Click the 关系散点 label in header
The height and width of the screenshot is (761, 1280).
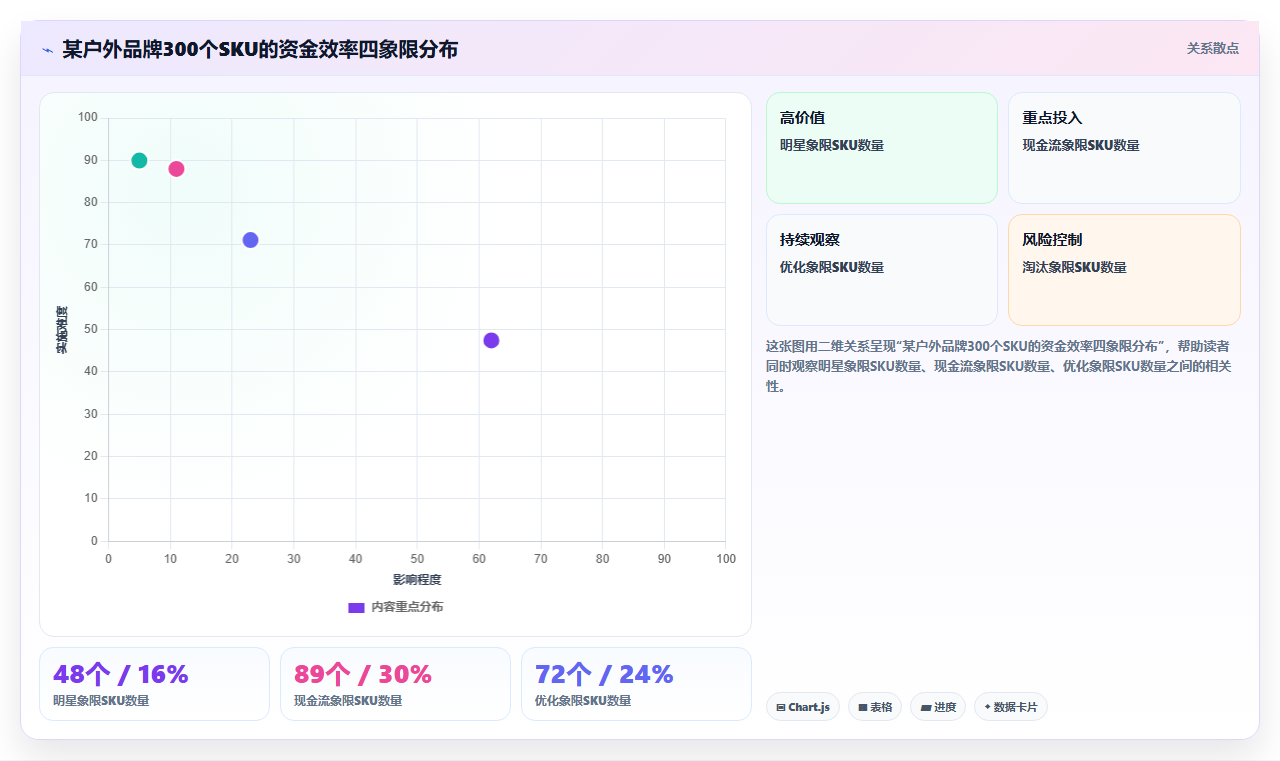[1212, 48]
